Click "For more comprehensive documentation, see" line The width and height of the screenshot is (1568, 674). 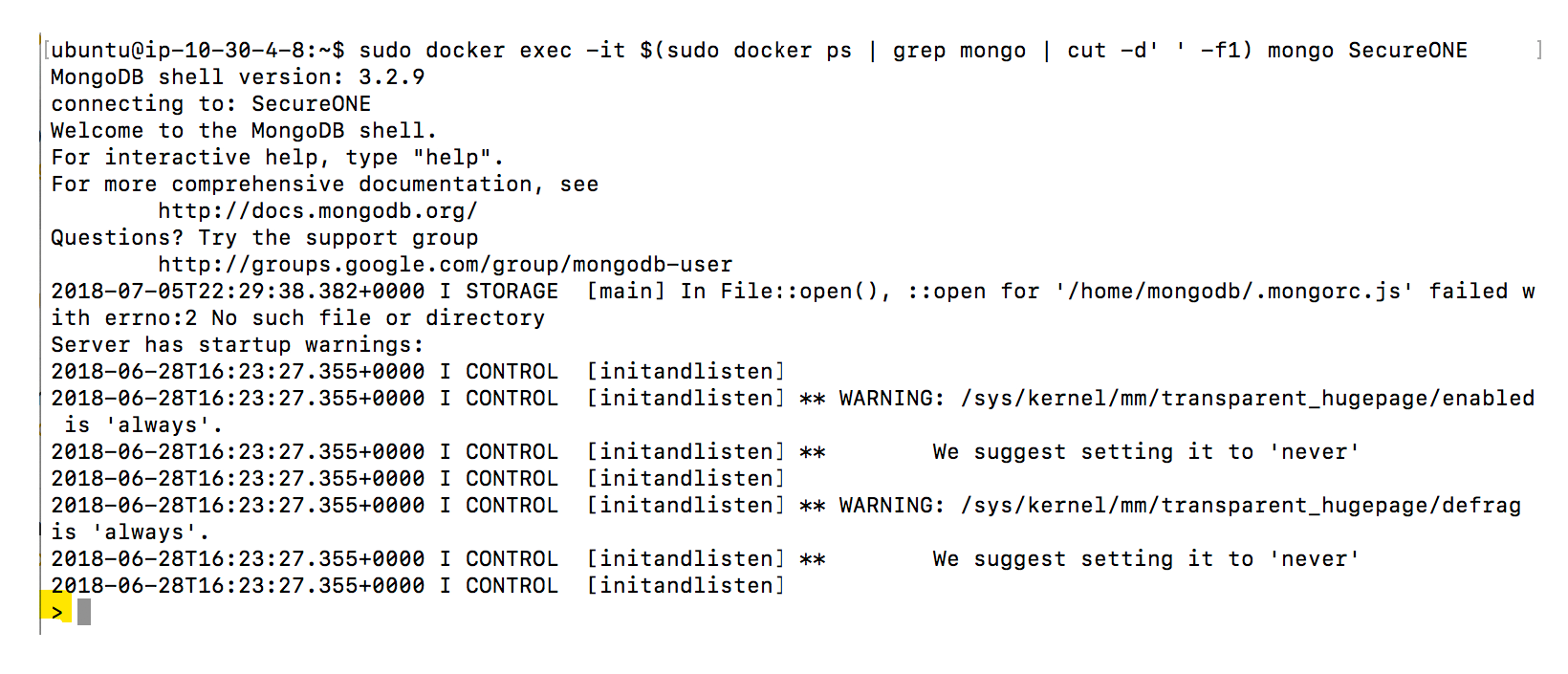324,185
